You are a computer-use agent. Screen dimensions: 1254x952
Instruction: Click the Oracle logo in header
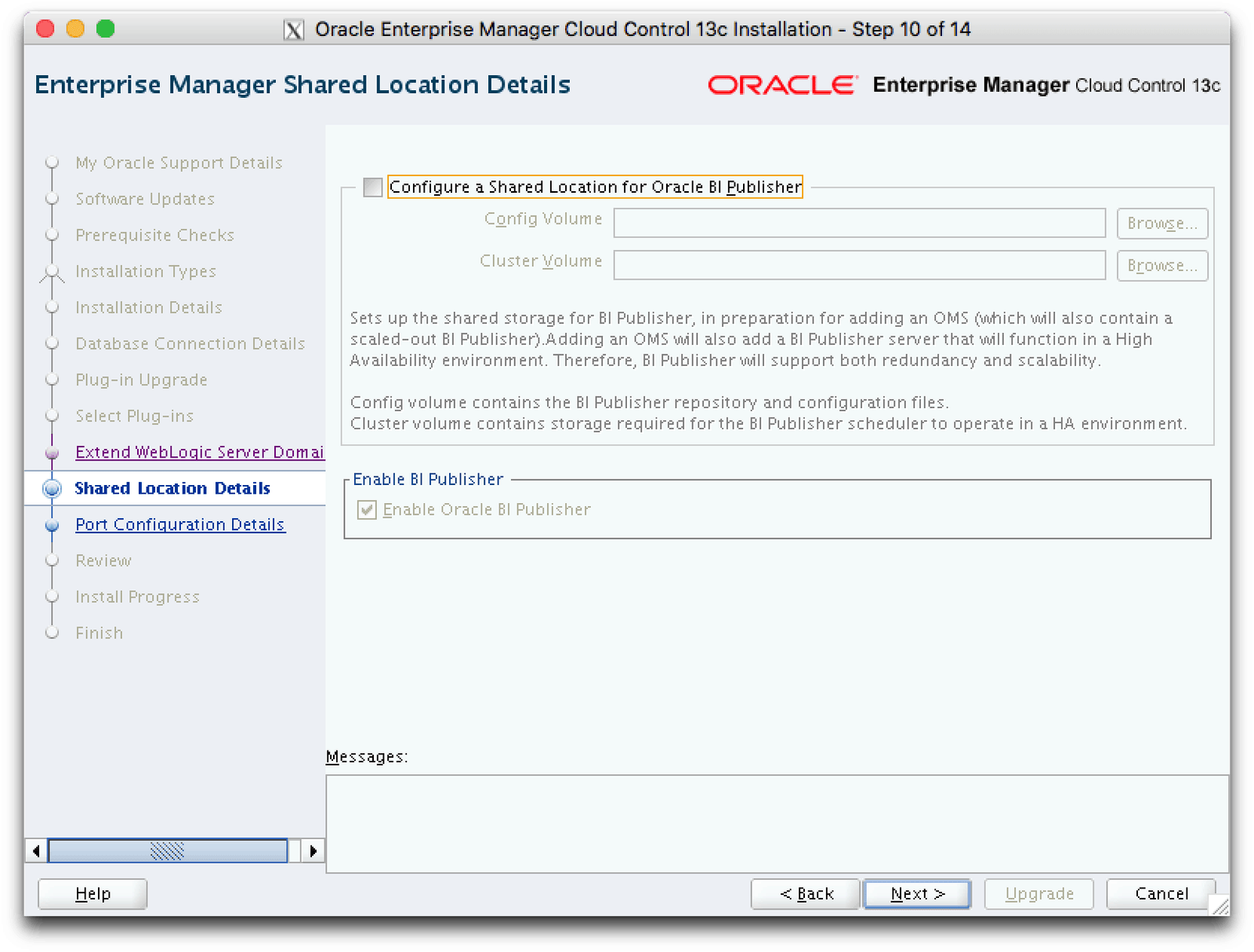pyautogui.click(x=781, y=85)
